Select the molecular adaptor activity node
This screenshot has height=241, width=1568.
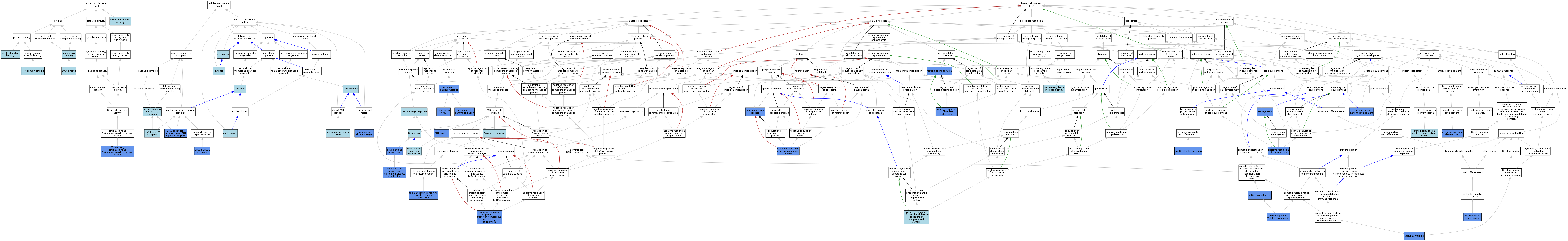pos(120,21)
